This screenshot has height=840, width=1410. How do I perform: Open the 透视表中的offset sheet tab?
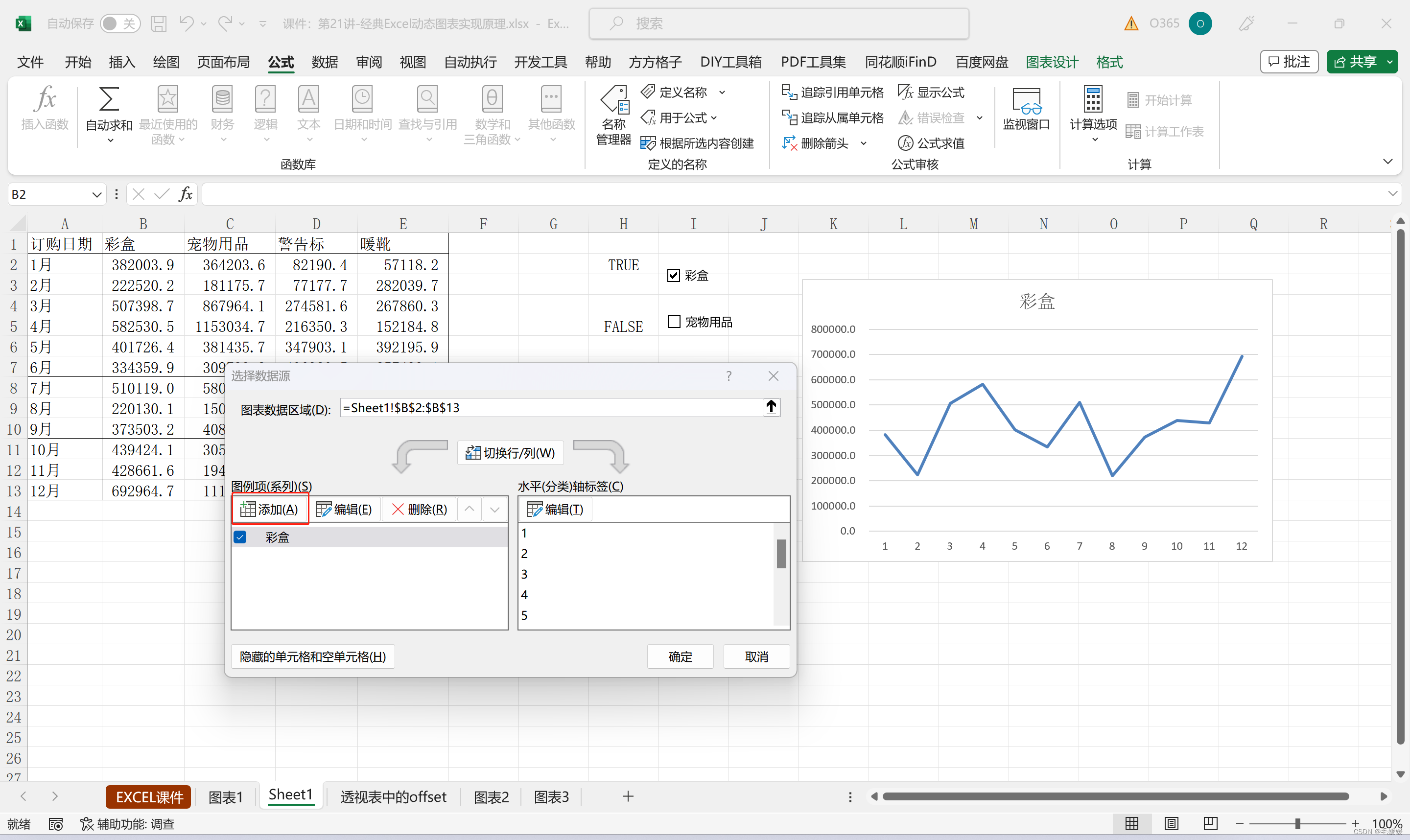pyautogui.click(x=393, y=797)
